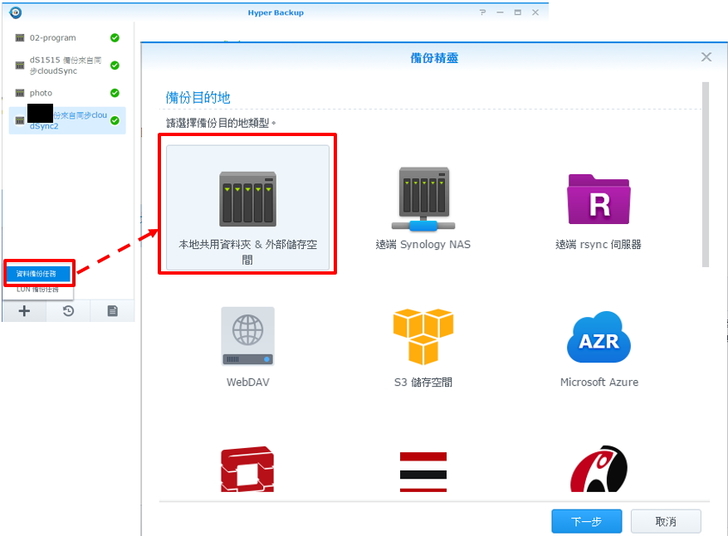This screenshot has width=728, height=536.
Task: Select the photo backup task
Action: click(67, 93)
